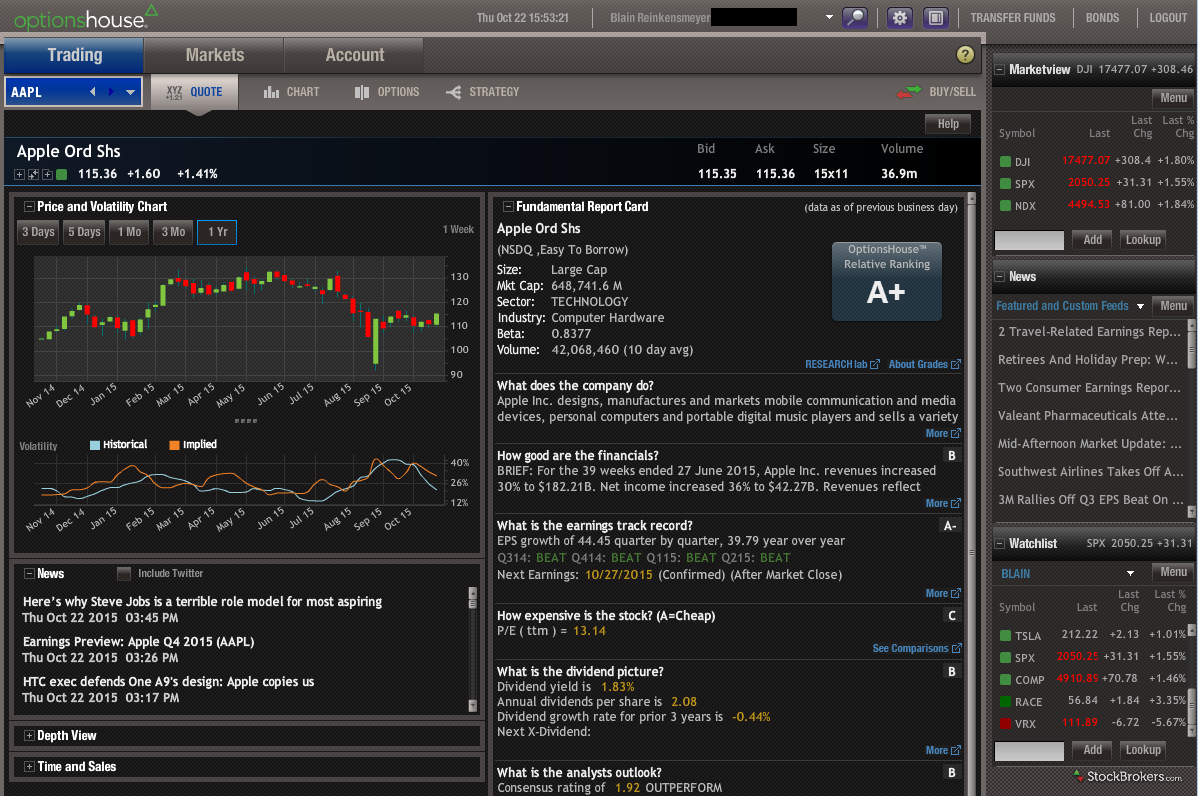The height and width of the screenshot is (796, 1198).
Task: Toggle the Historical volatility legend
Action: coord(118,445)
